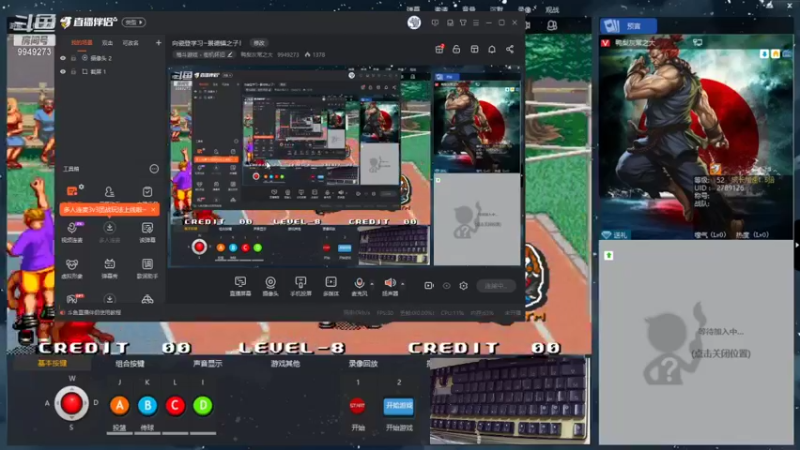
Task: Hide the 截屏 1 source layer
Action: coord(63,71)
